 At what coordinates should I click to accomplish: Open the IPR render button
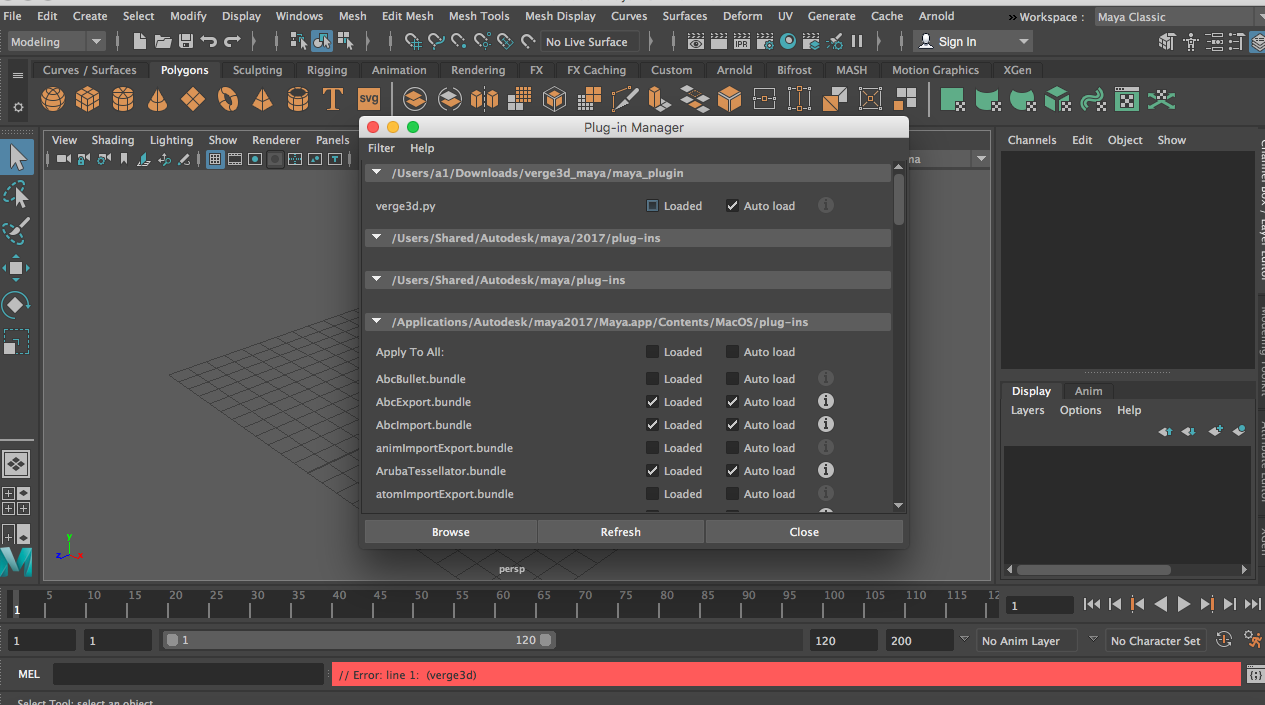pos(742,42)
